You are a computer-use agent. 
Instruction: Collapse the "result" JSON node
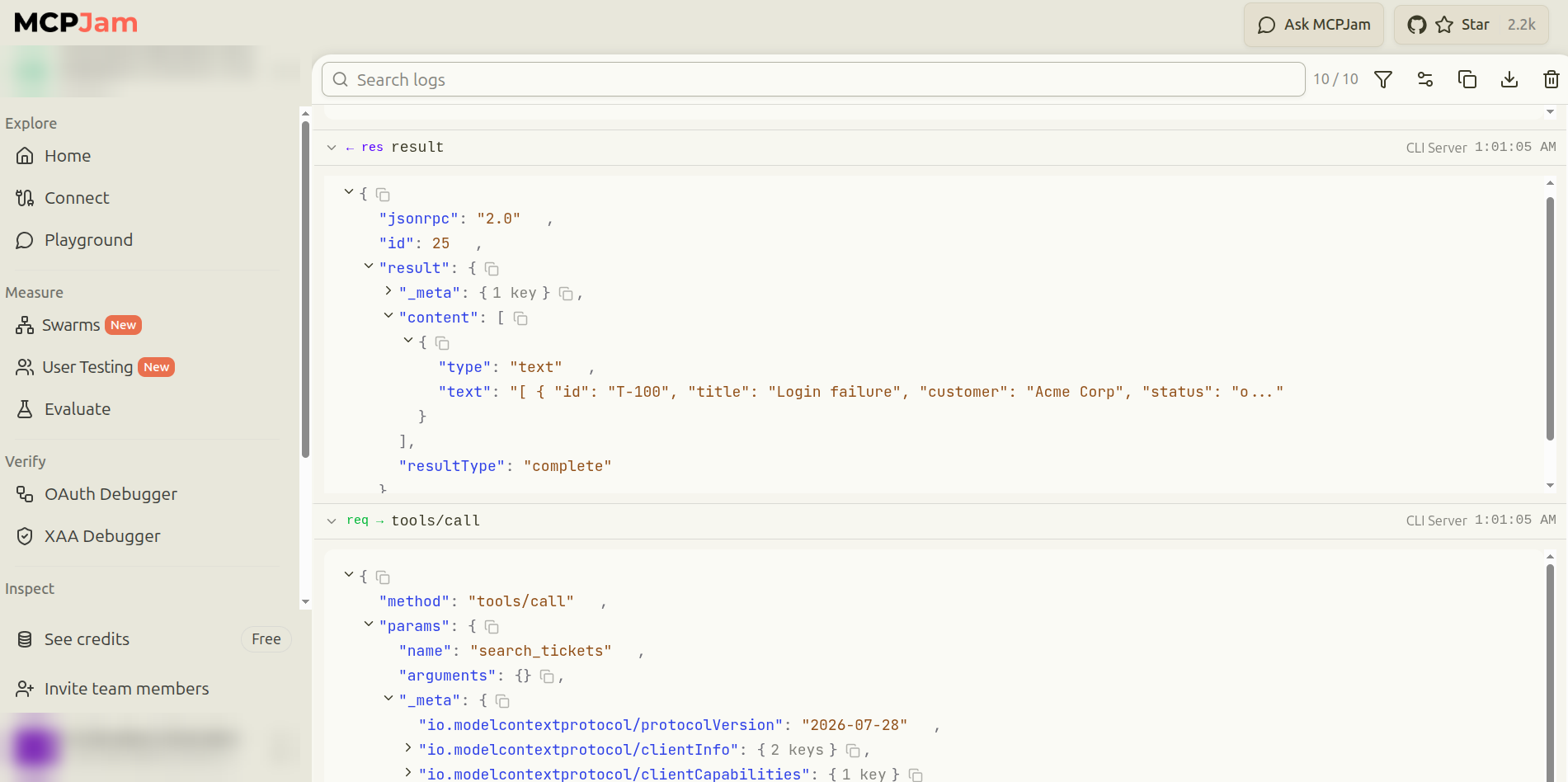369,266
